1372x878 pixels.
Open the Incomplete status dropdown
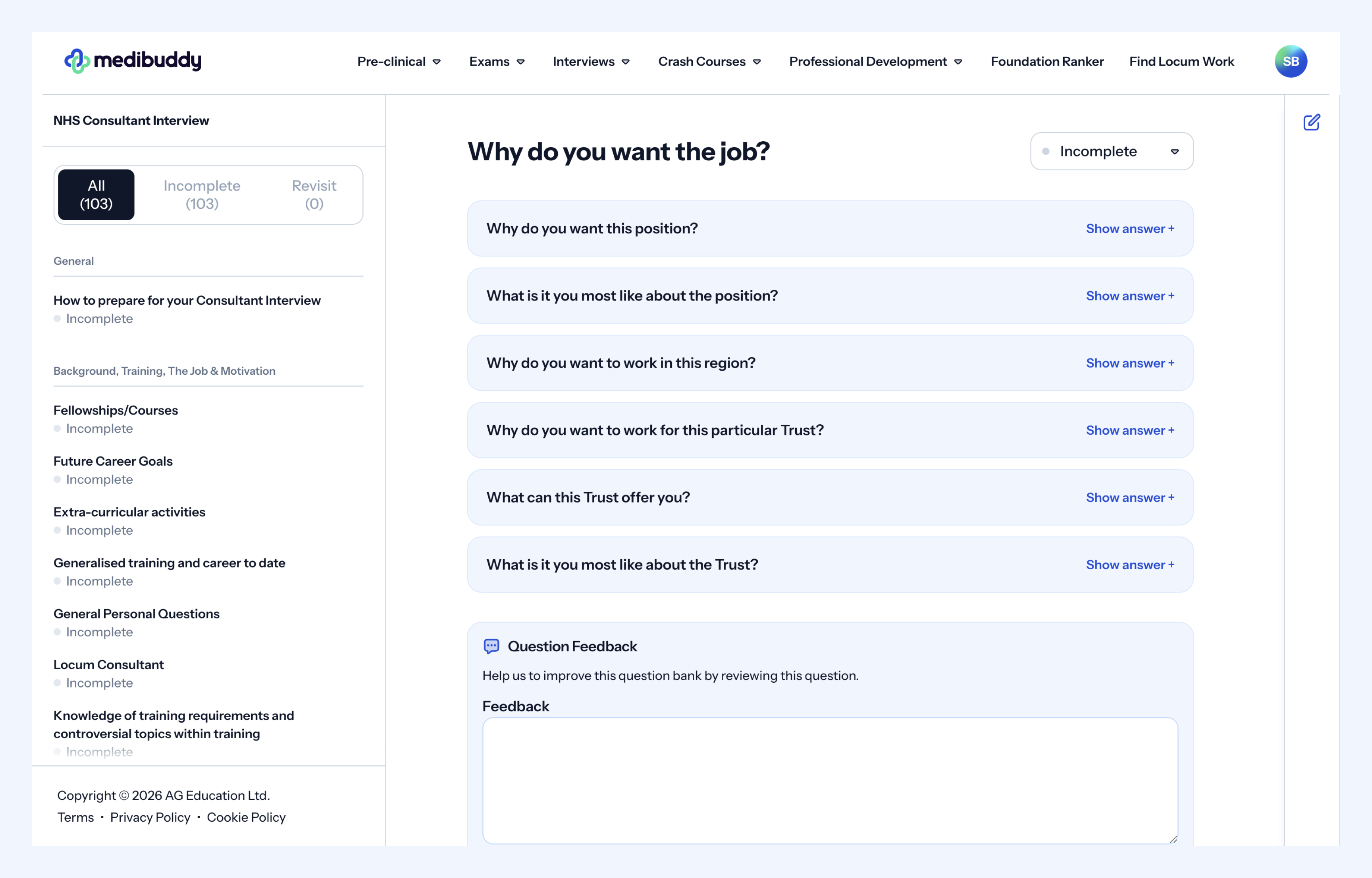1112,151
